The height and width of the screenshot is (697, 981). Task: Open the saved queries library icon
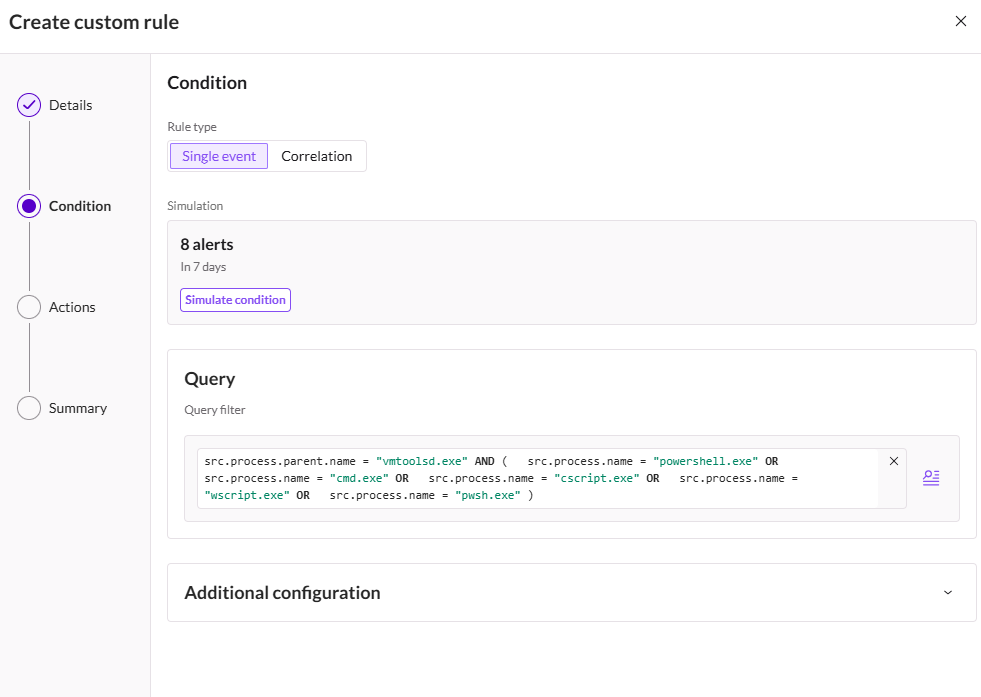[931, 478]
